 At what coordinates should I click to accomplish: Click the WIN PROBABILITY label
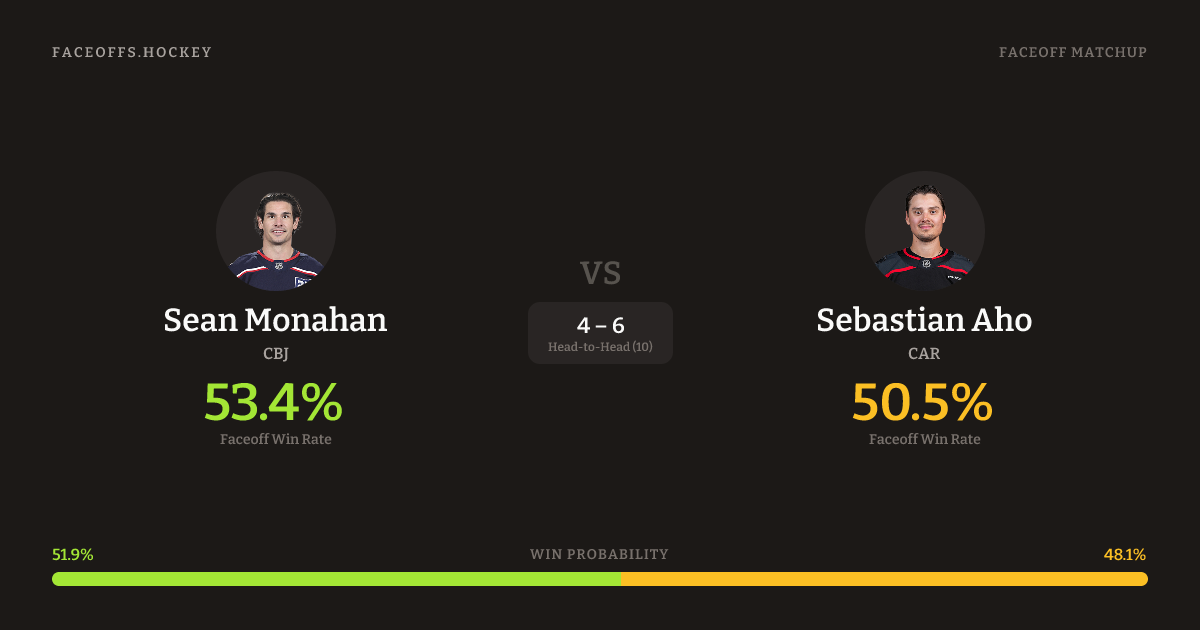point(599,554)
